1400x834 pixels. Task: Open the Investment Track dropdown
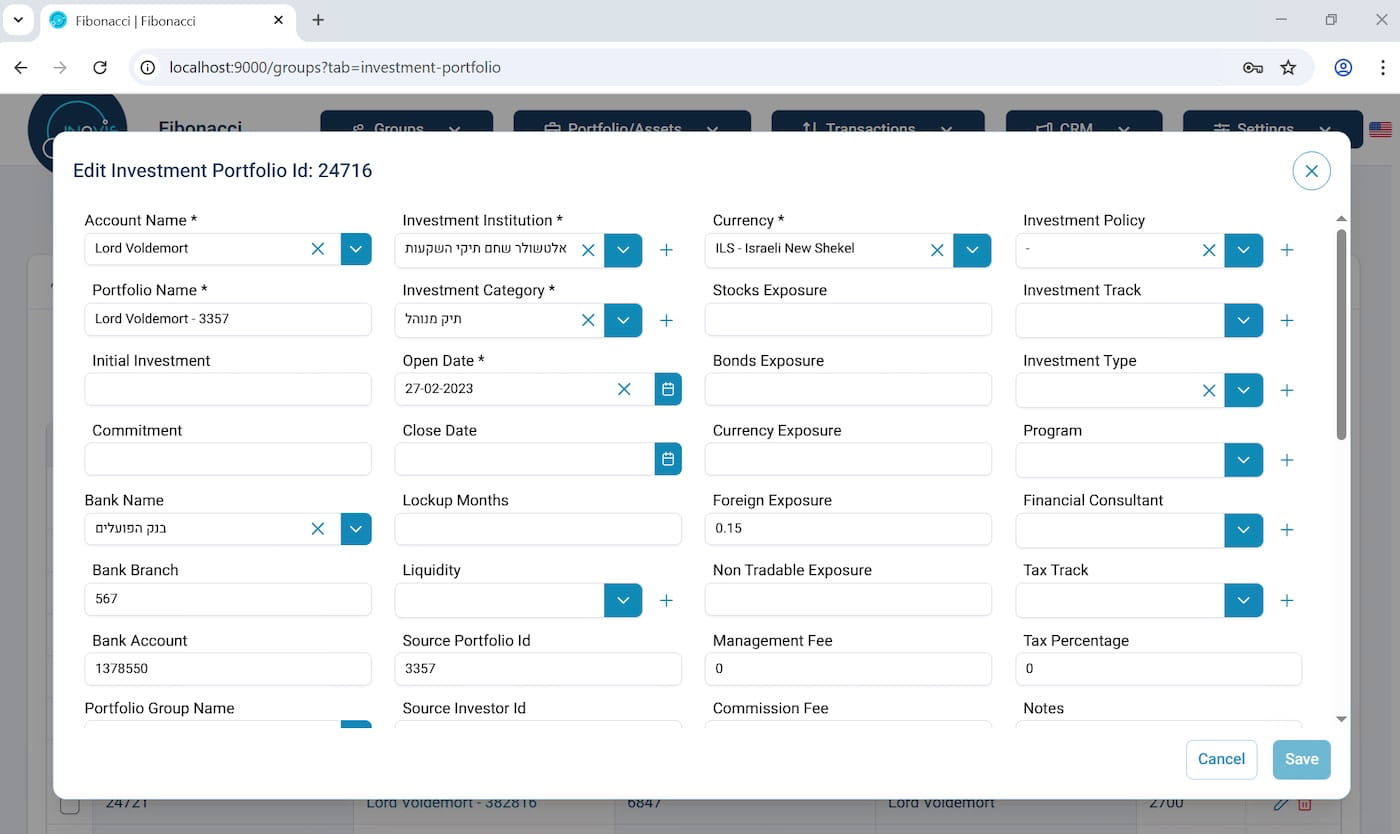click(1243, 320)
